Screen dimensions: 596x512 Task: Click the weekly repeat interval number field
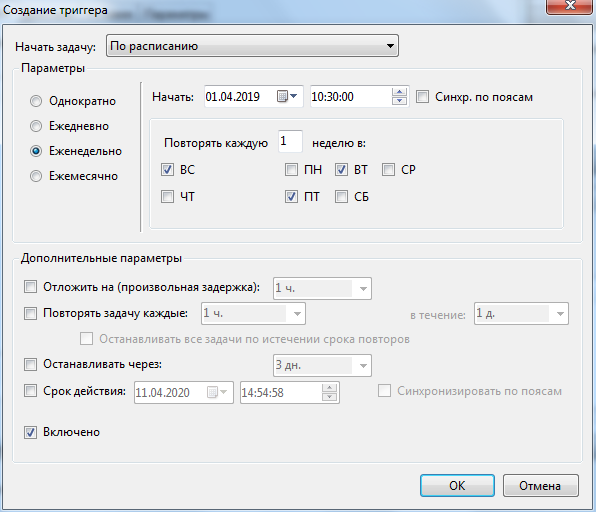(290, 141)
